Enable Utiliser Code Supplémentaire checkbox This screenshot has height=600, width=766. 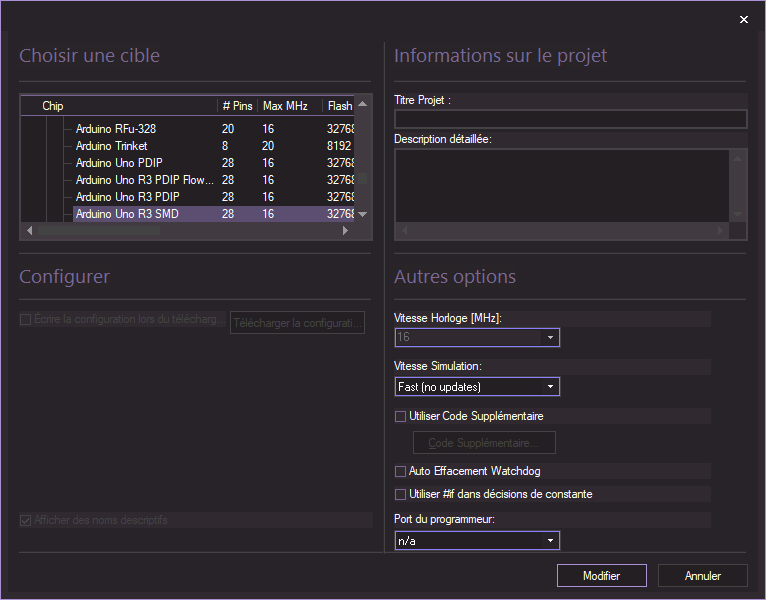click(x=400, y=416)
